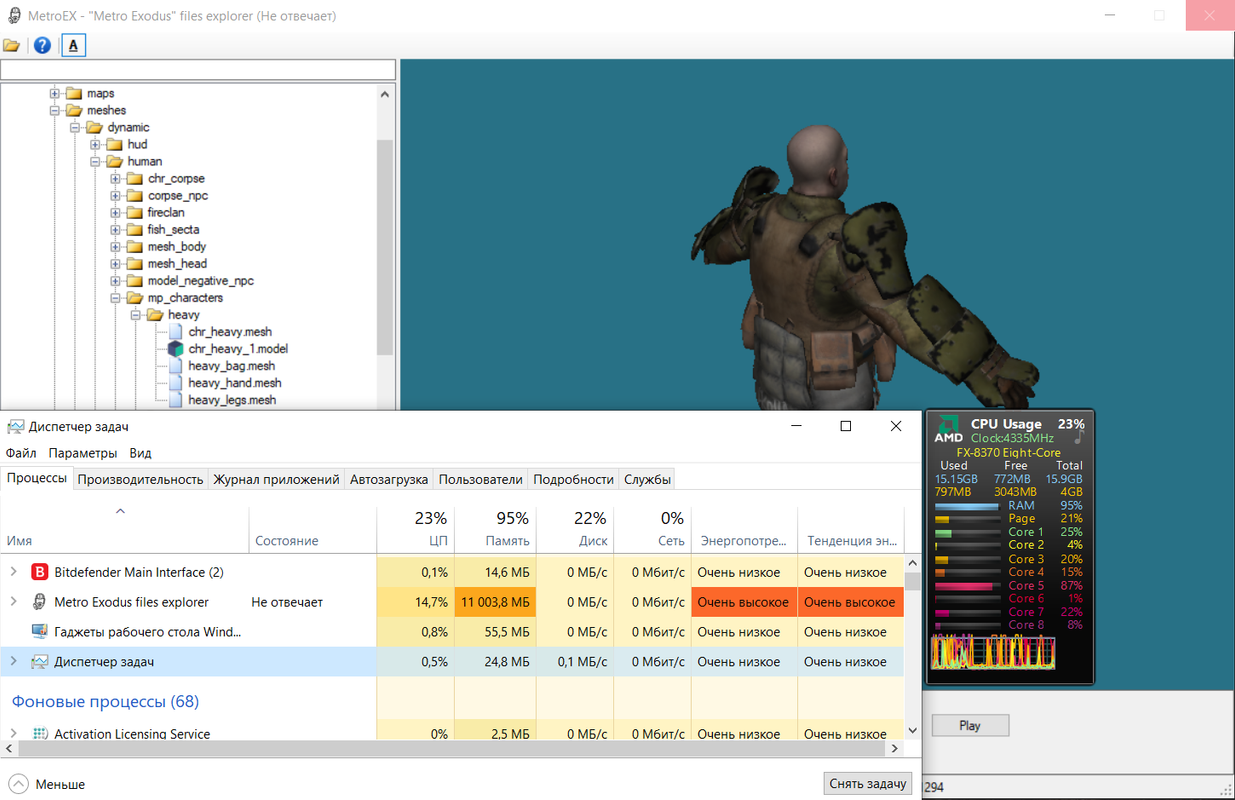
Task: Select the model_negative_npc folder
Action: coord(200,281)
